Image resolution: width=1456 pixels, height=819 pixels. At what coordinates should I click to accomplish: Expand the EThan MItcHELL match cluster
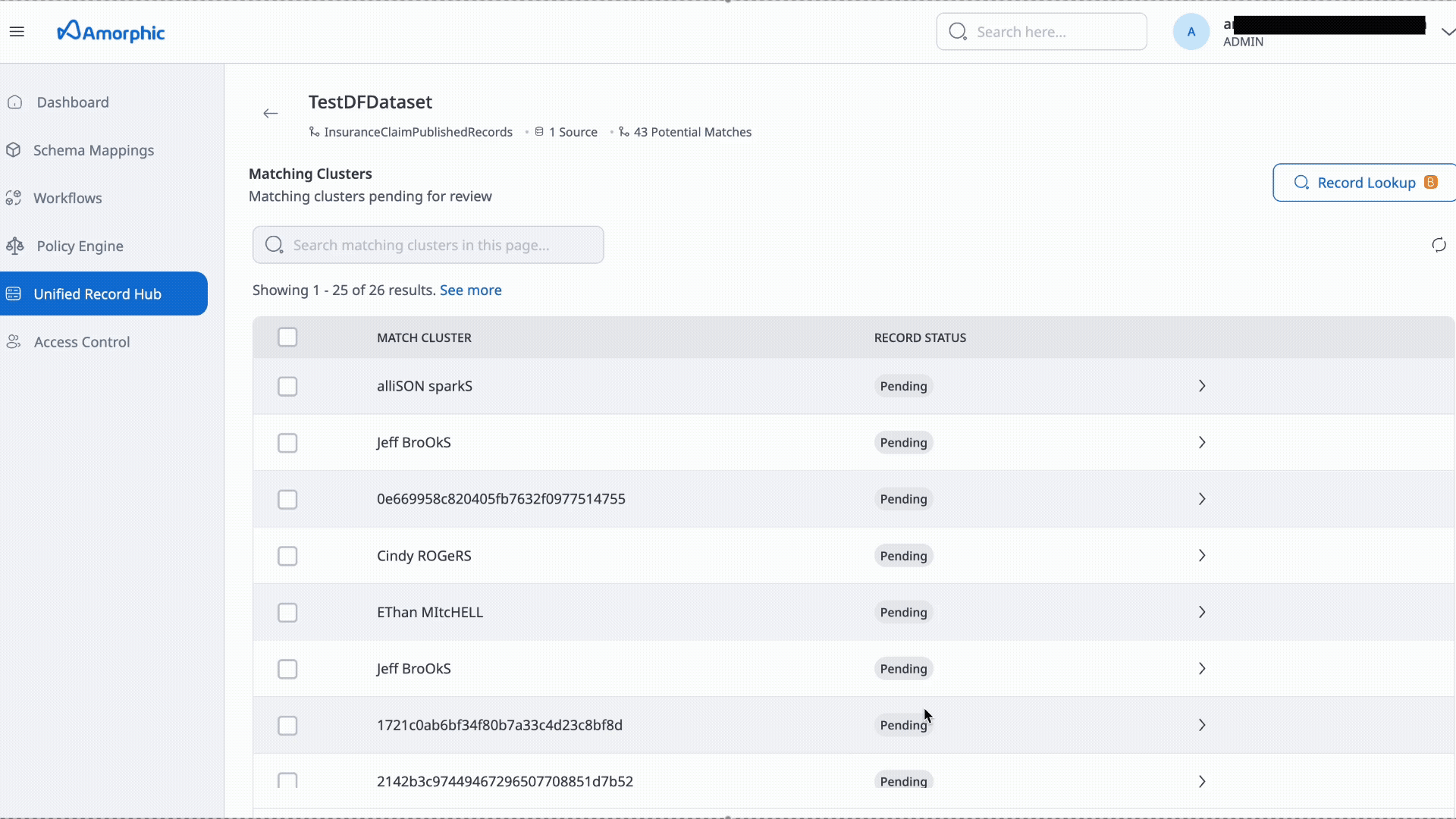click(1202, 611)
